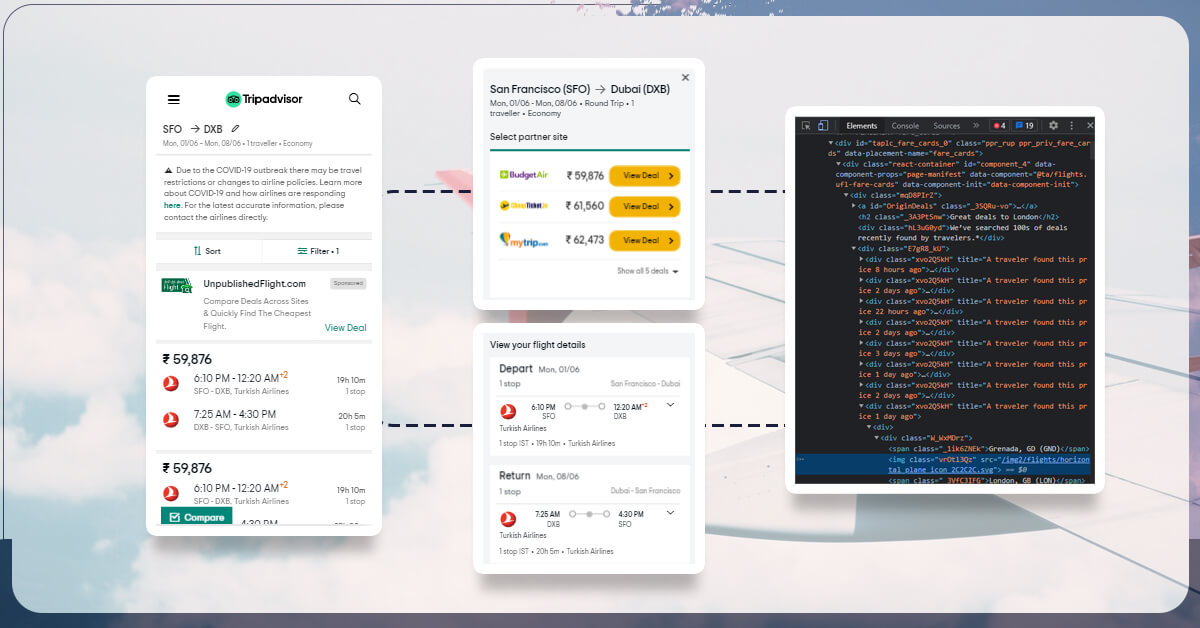Select the DevTools inspect element icon
1200x628 pixels.
[804, 126]
